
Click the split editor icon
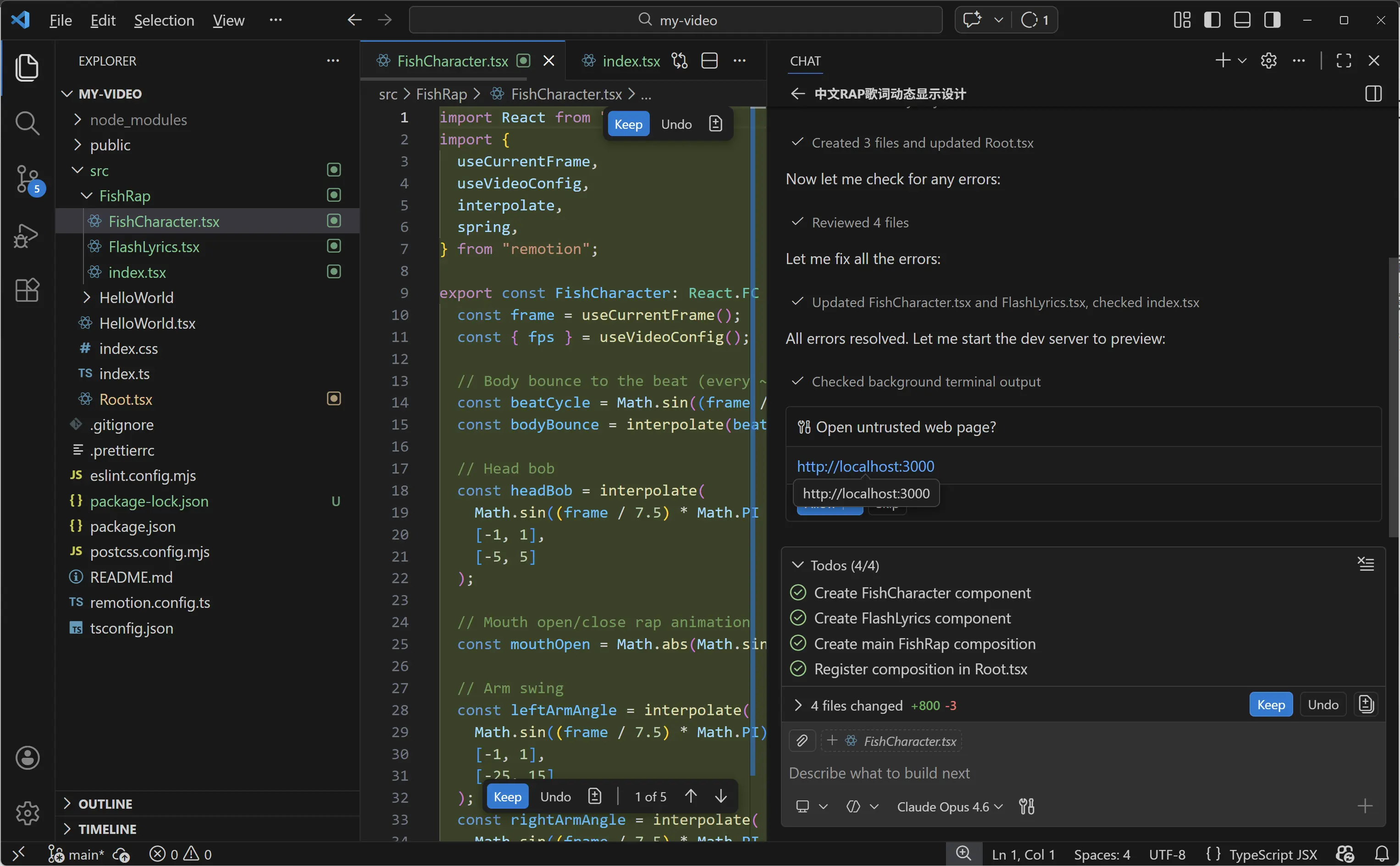coord(709,61)
